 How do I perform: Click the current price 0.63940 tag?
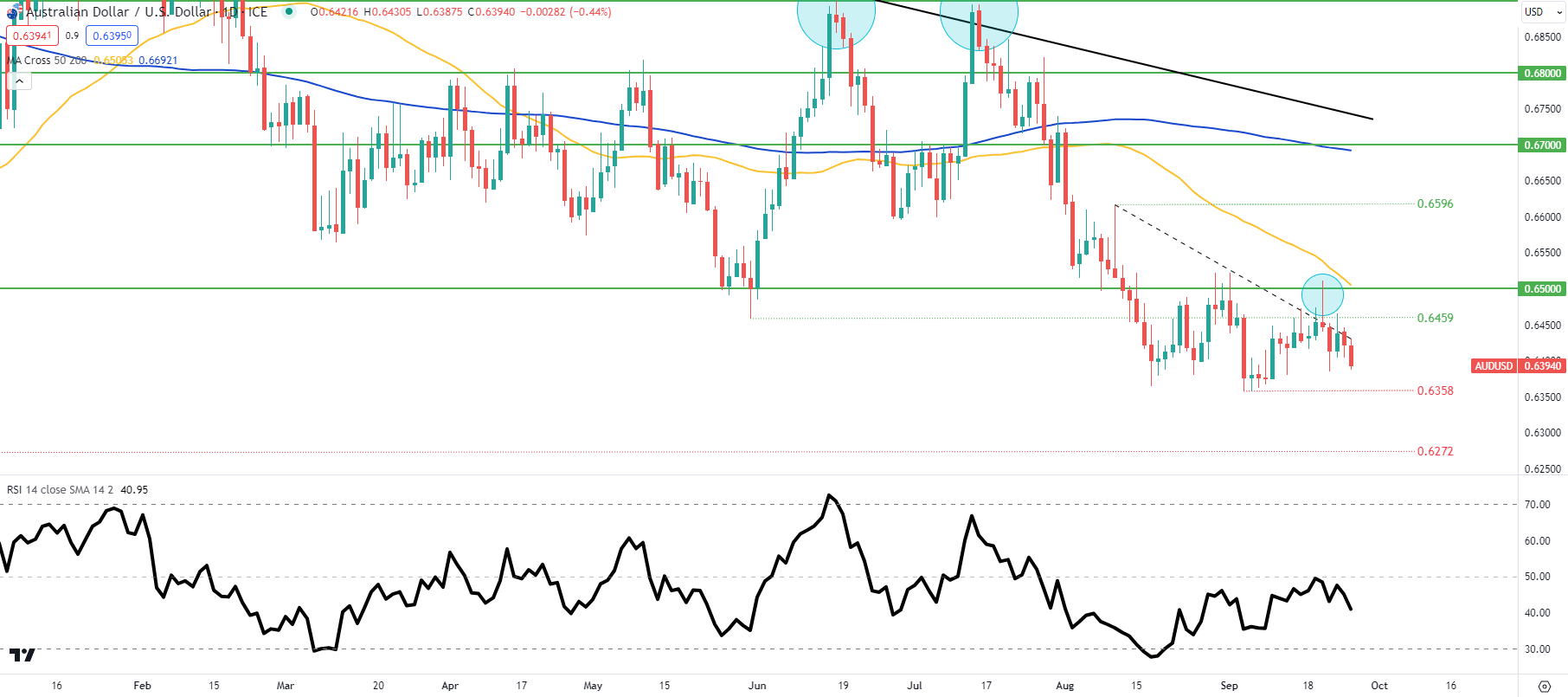(x=1543, y=366)
